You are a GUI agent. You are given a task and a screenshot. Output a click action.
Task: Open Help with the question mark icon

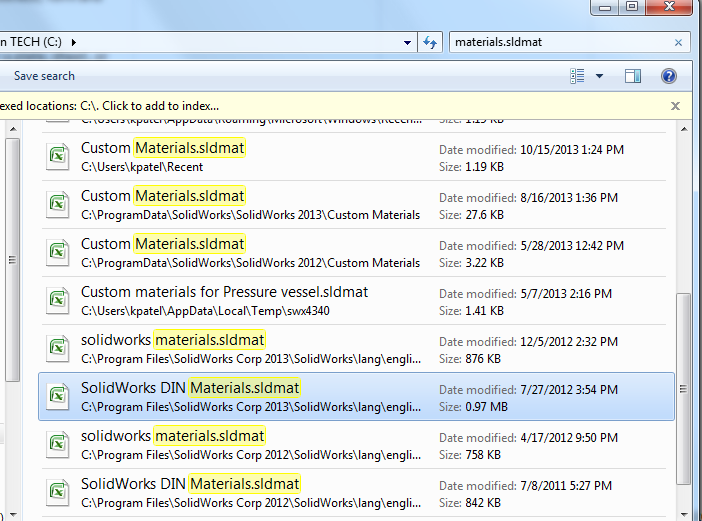pyautogui.click(x=668, y=76)
